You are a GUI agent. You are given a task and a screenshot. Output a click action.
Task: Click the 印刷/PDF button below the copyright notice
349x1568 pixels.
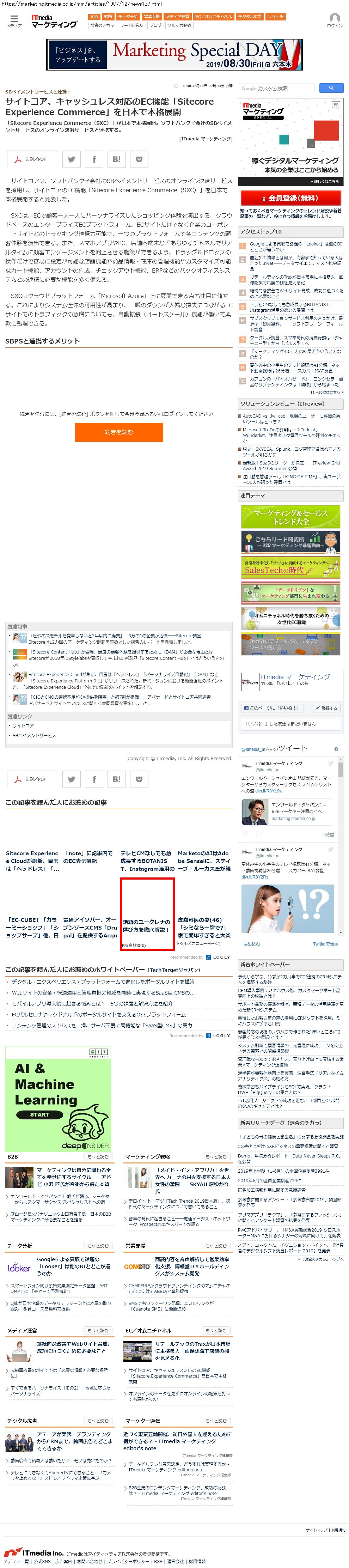click(x=33, y=778)
